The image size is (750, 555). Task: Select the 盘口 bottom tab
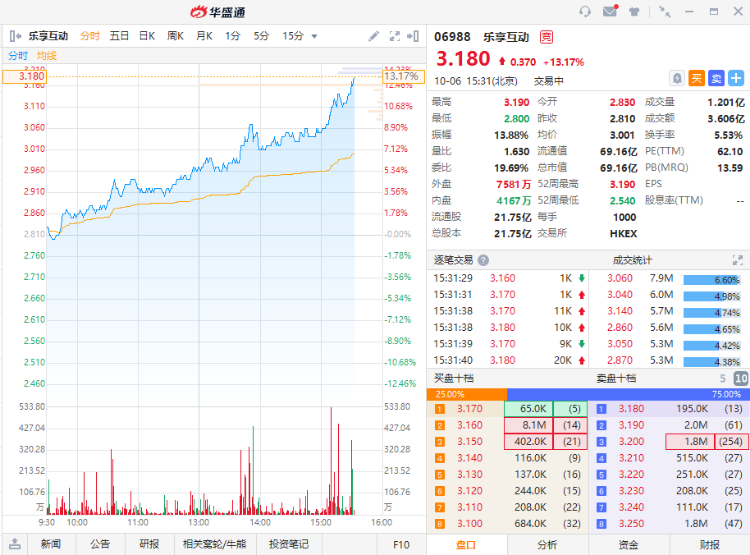466,545
